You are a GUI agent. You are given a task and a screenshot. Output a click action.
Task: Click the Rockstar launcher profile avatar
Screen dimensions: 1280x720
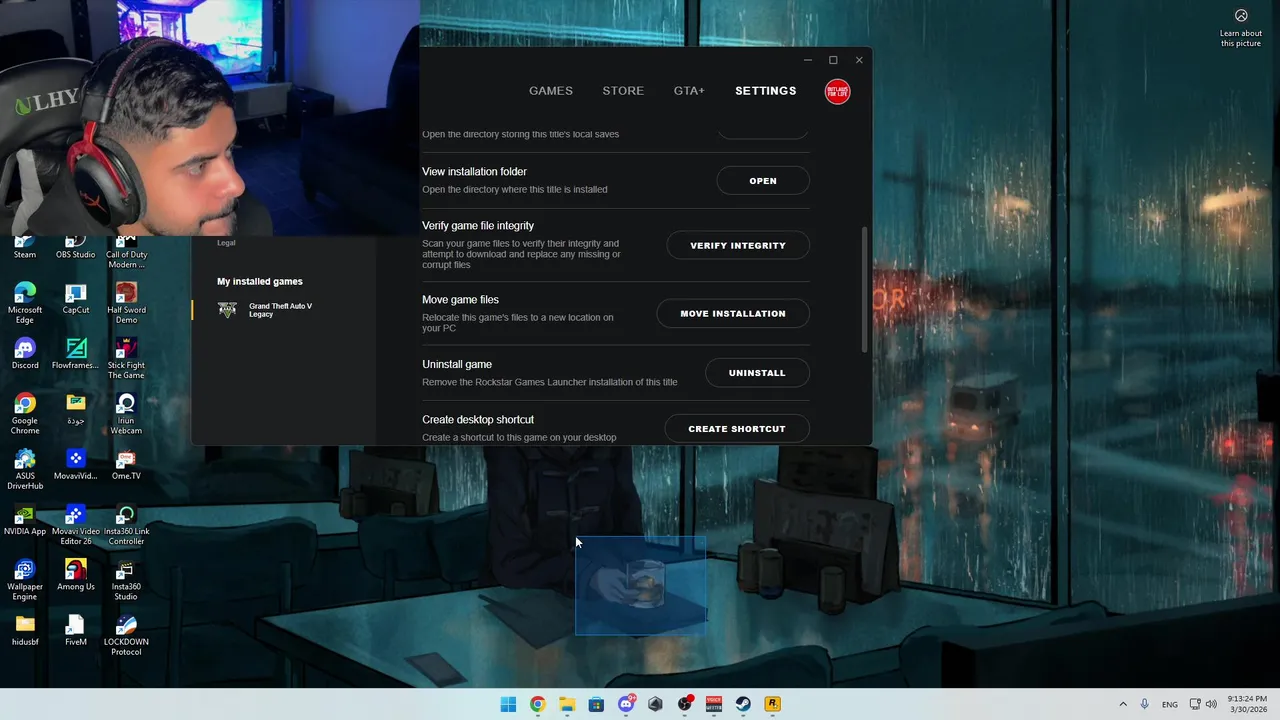[x=837, y=91]
